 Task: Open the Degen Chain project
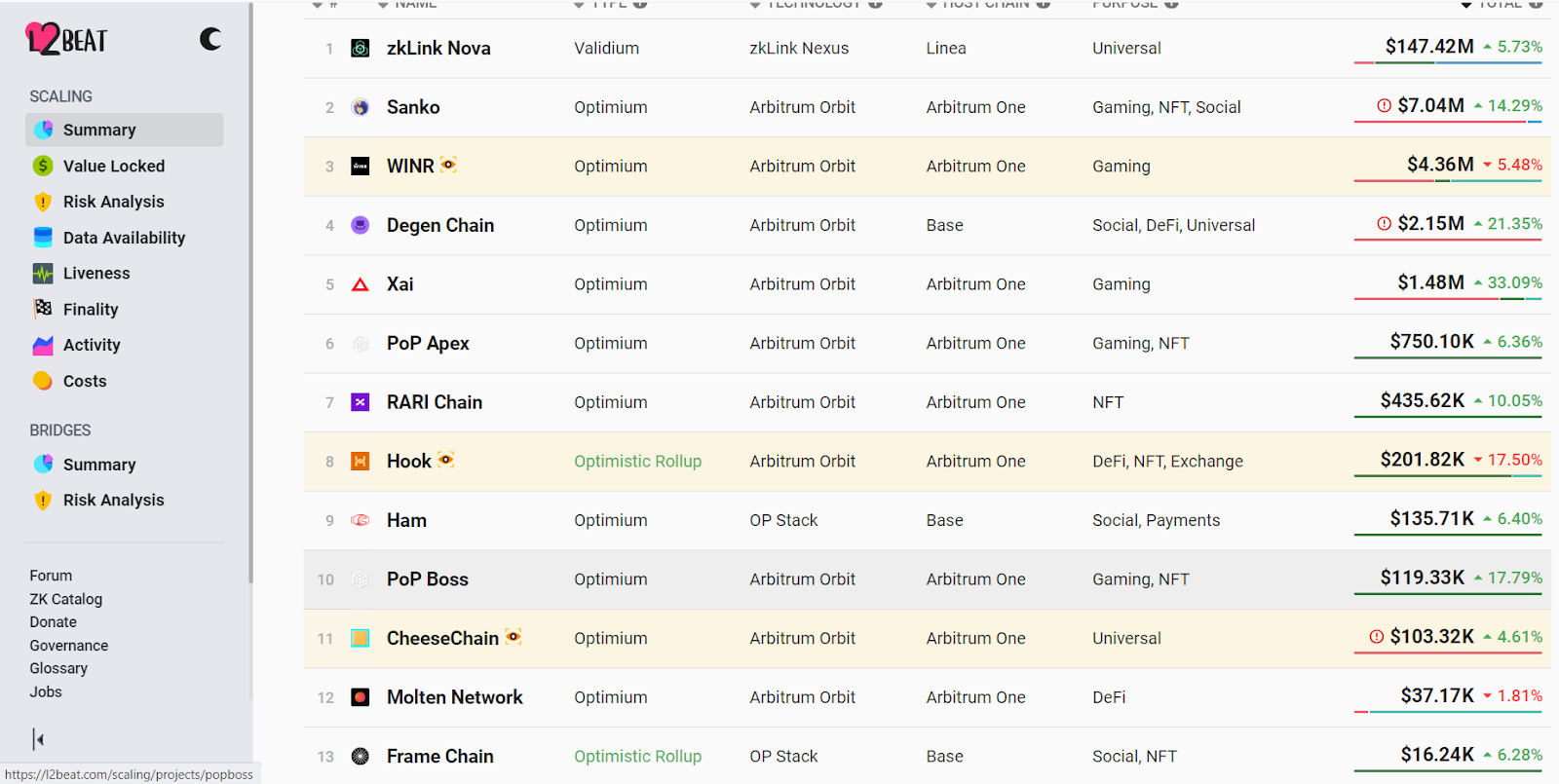pyautogui.click(x=440, y=225)
